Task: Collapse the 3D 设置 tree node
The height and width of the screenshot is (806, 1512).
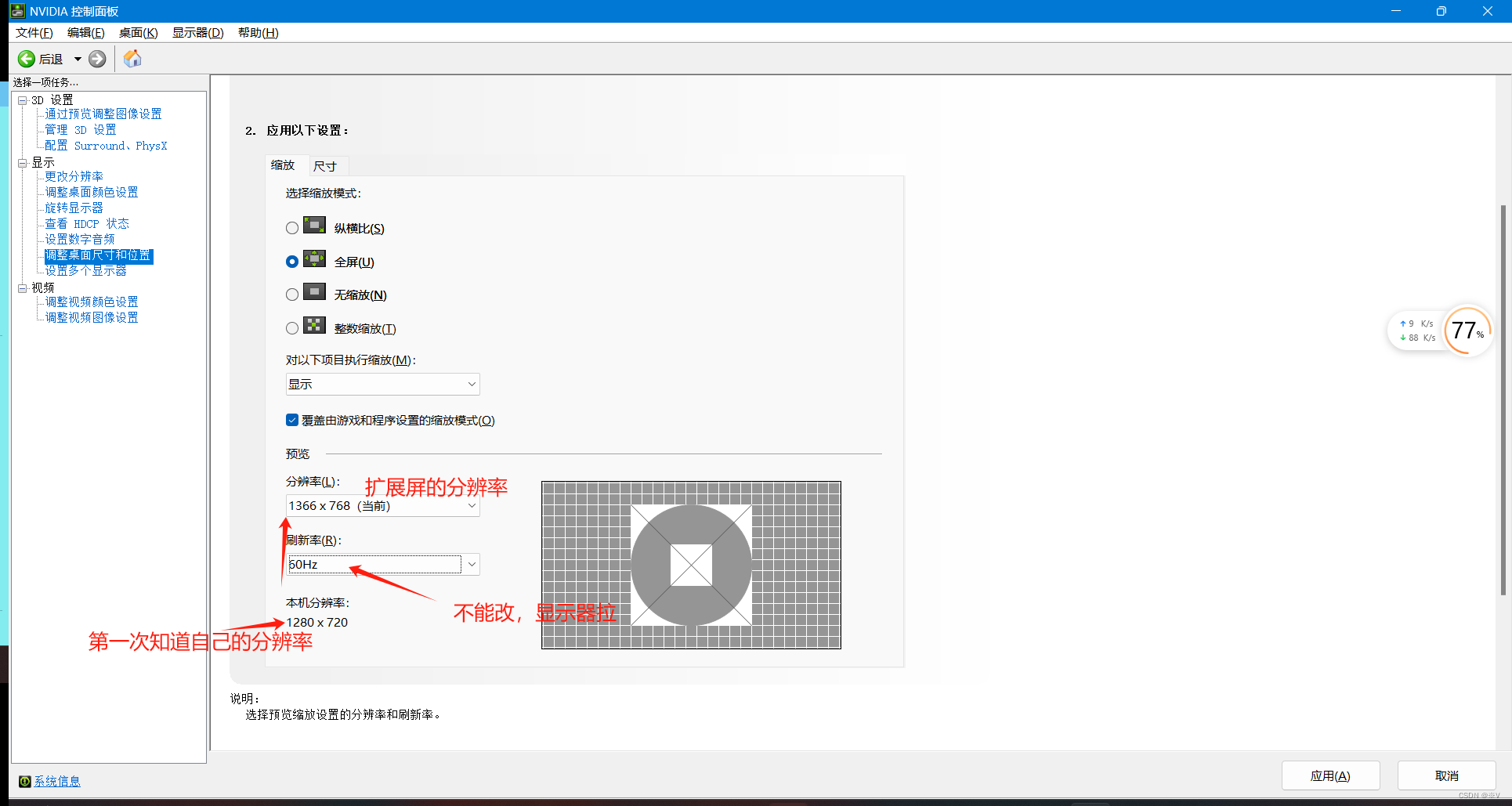Action: point(23,100)
